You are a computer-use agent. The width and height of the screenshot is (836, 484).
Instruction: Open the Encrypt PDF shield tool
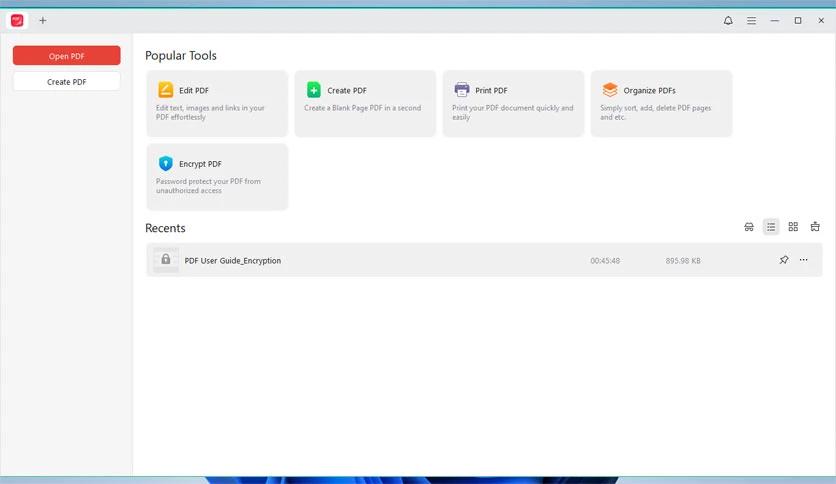pyautogui.click(x=217, y=177)
